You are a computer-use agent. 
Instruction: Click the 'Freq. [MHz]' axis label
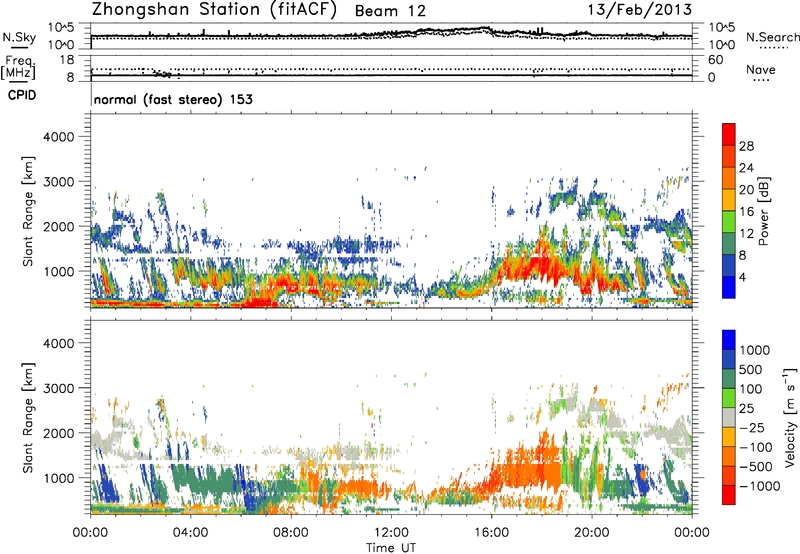[x=18, y=67]
